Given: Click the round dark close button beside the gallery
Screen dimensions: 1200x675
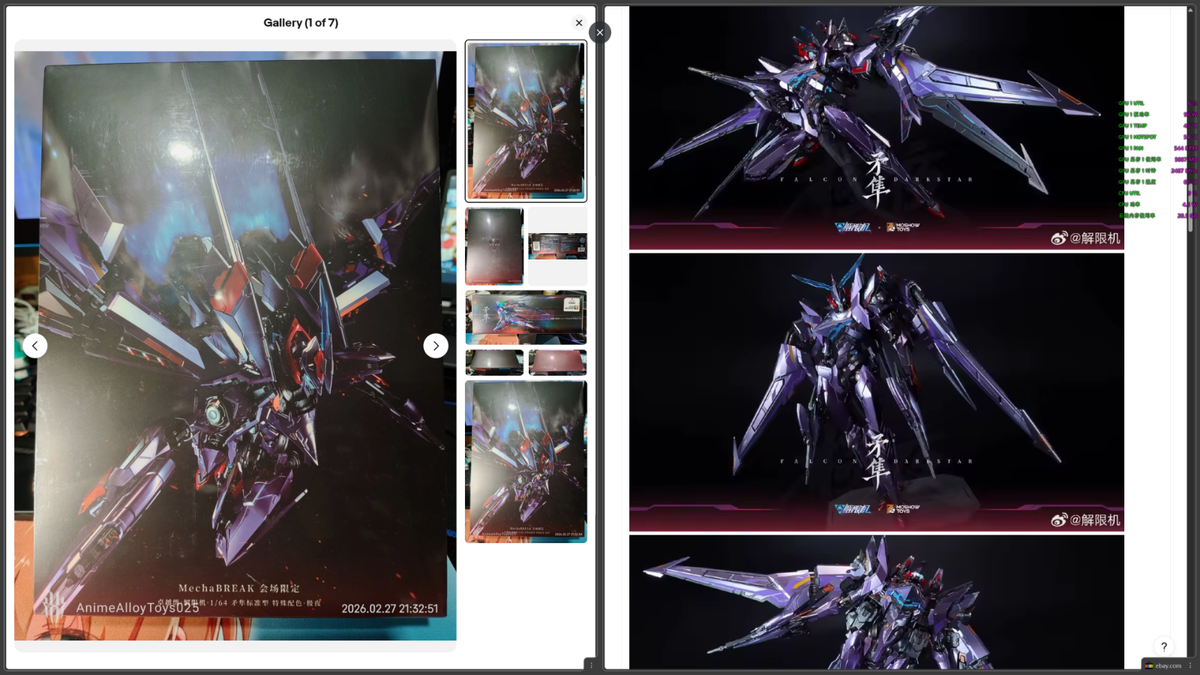Looking at the screenshot, I should pyautogui.click(x=600, y=32).
